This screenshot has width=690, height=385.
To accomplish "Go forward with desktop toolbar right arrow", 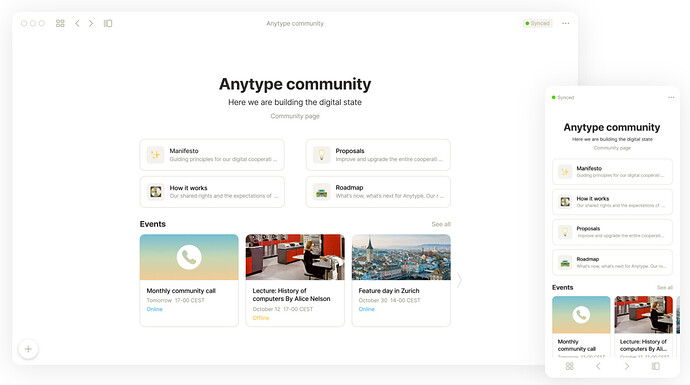I will 91,23.
